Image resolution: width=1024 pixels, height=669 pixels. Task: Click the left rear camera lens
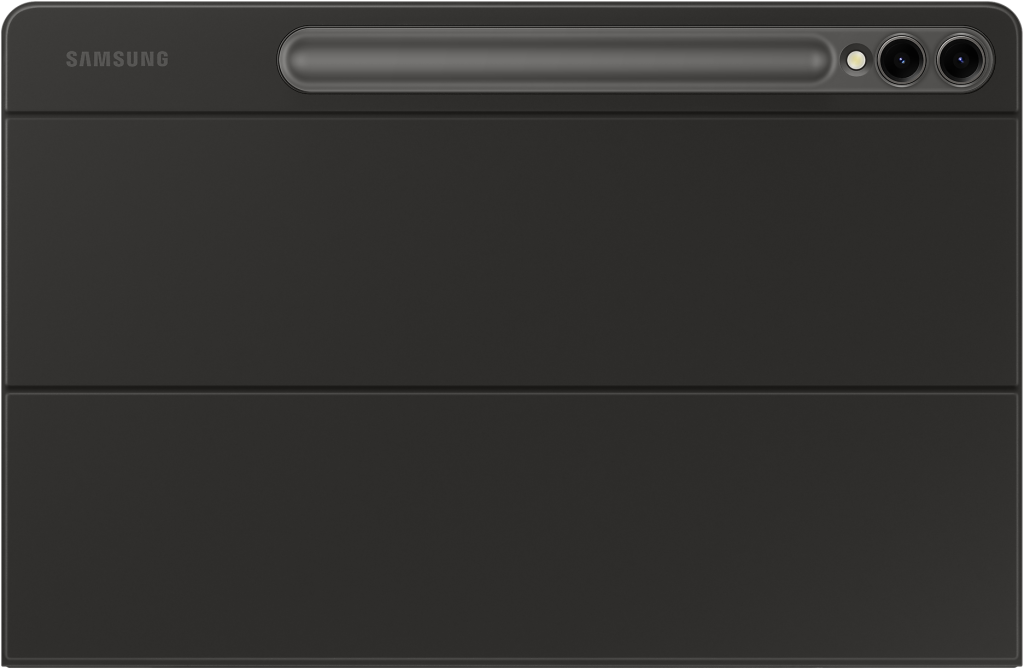coord(901,60)
